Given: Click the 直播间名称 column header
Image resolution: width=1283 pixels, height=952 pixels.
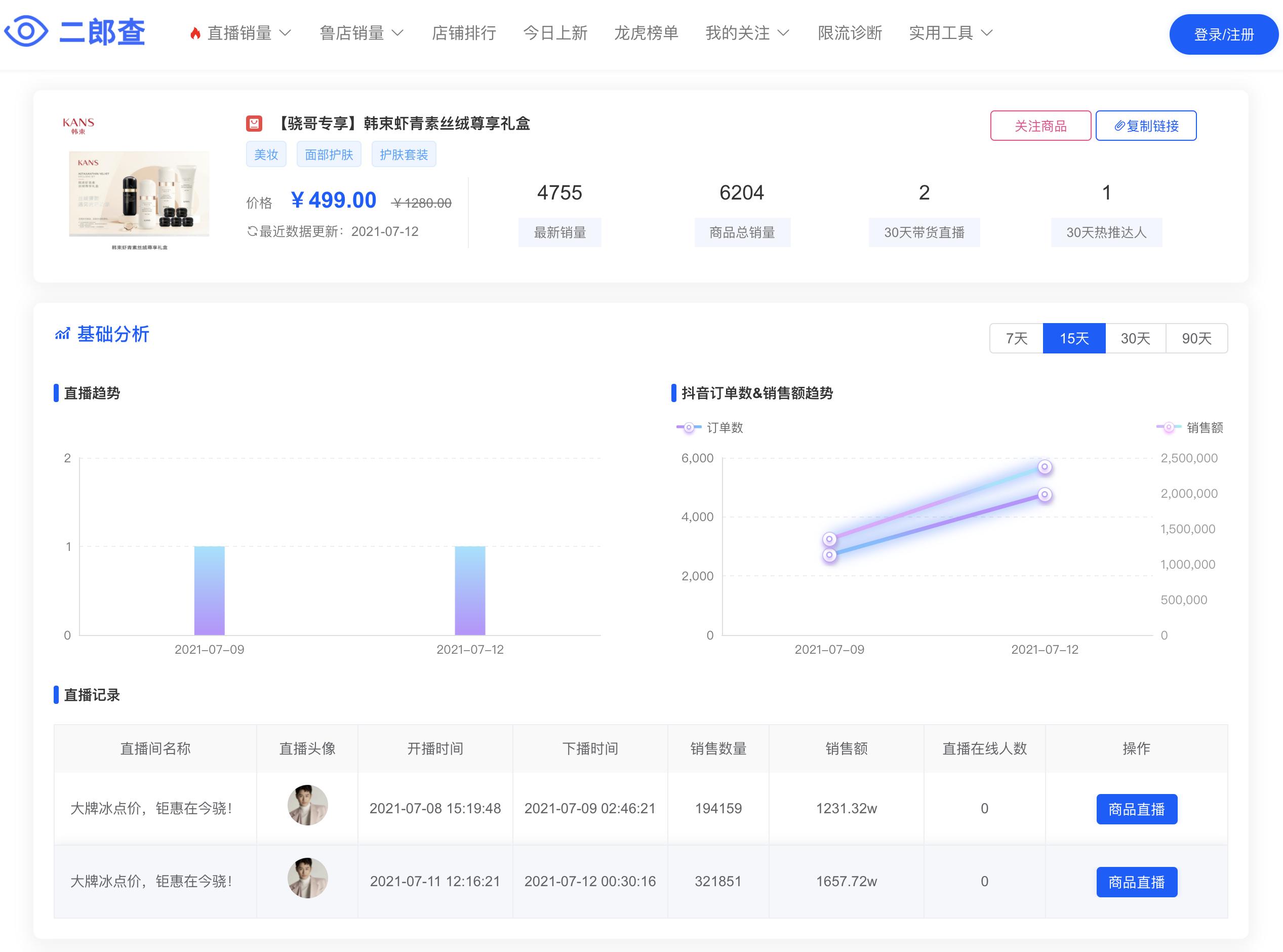Looking at the screenshot, I should coord(155,748).
